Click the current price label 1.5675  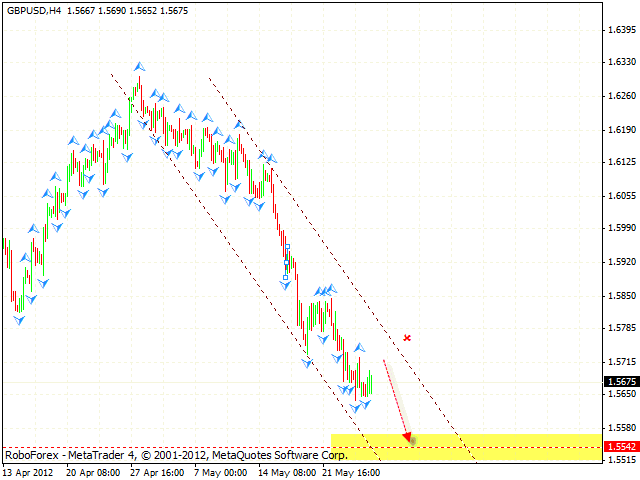pos(618,381)
